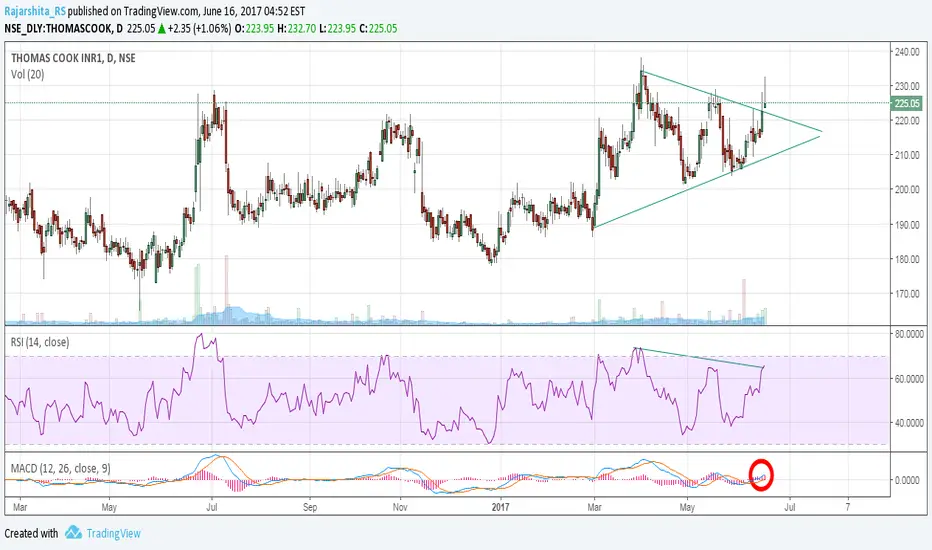The image size is (932, 550).
Task: Click the 180.00 price axis label
Action: [x=907, y=259]
